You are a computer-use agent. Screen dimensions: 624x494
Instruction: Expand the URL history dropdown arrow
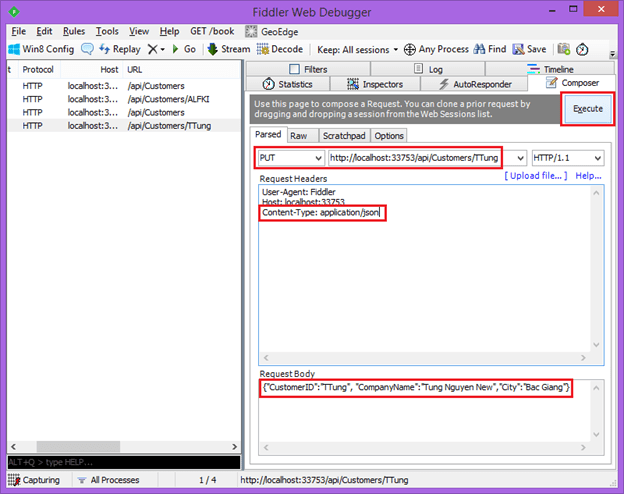point(520,158)
